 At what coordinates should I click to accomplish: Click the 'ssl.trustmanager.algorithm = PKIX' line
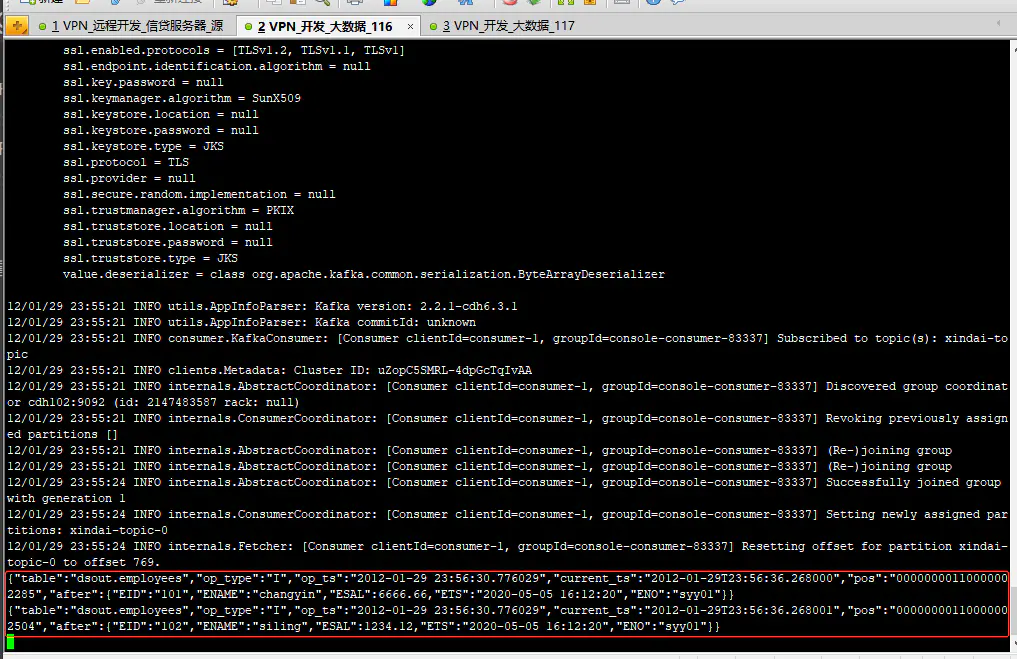click(x=178, y=210)
